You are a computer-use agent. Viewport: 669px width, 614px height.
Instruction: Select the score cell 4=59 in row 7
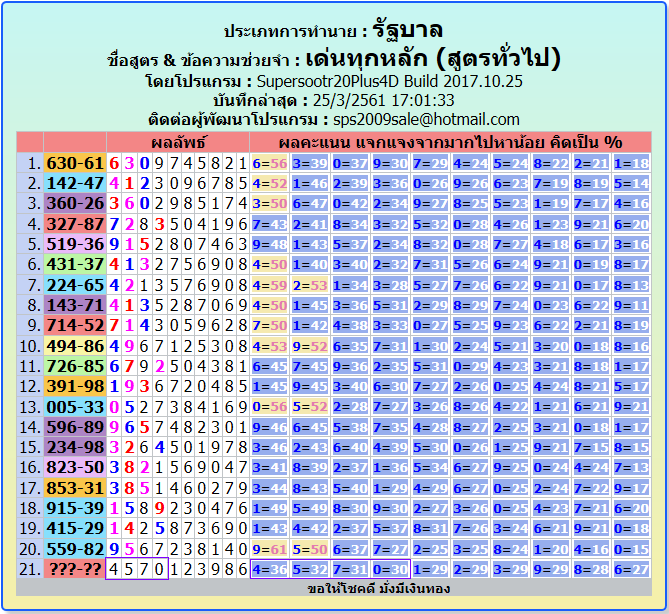[x=270, y=285]
